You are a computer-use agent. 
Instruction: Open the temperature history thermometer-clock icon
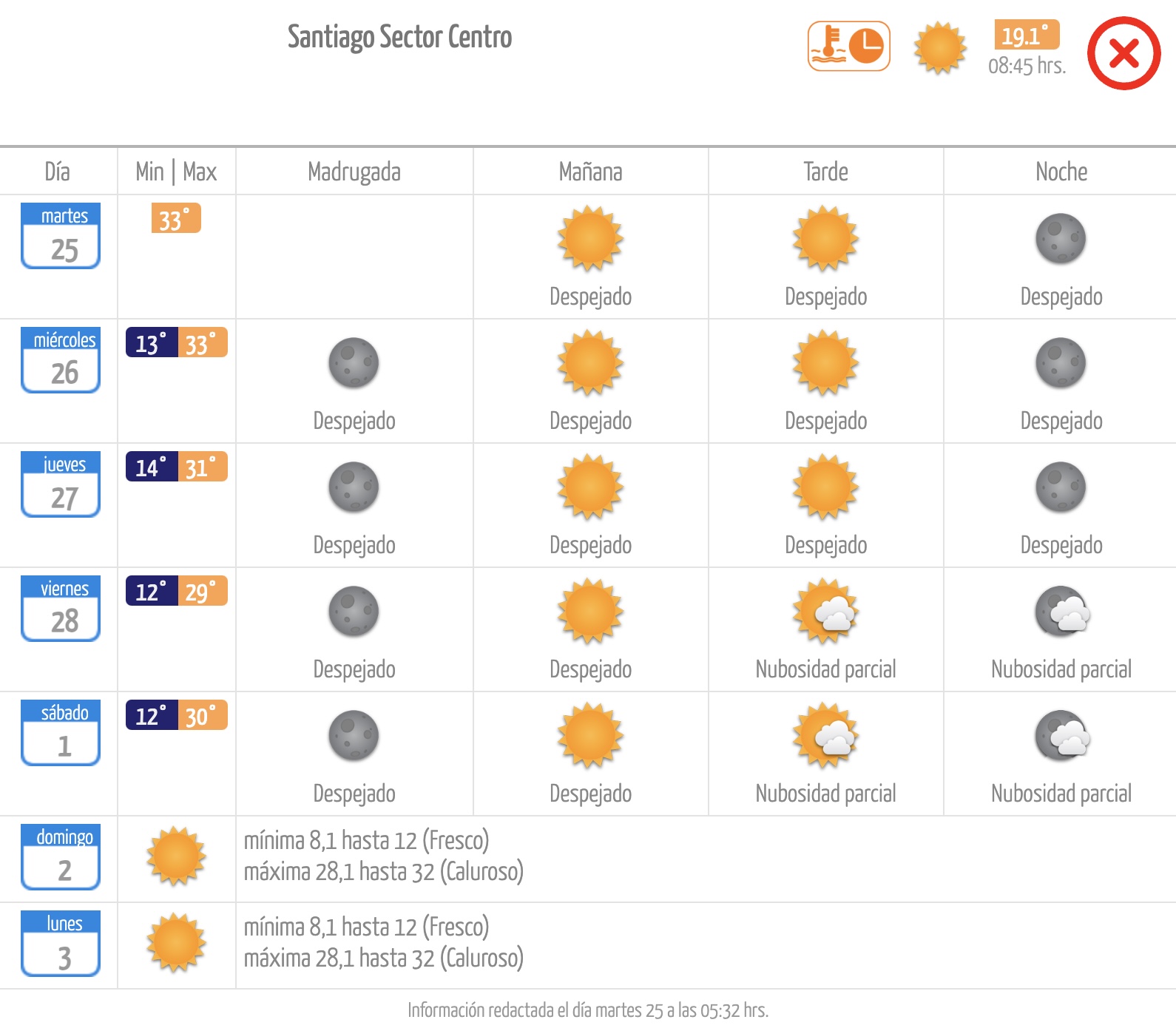click(x=848, y=47)
